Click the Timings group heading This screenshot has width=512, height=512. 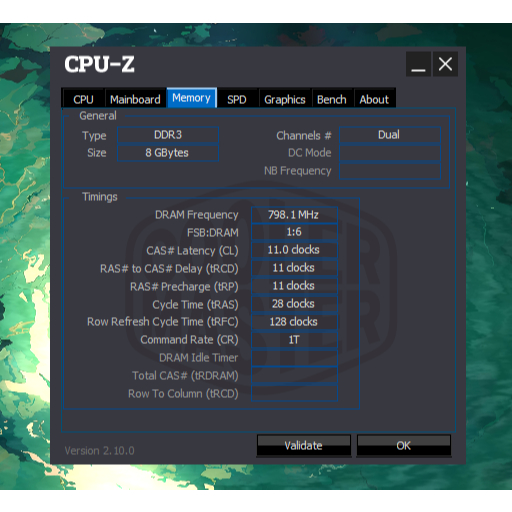point(100,197)
